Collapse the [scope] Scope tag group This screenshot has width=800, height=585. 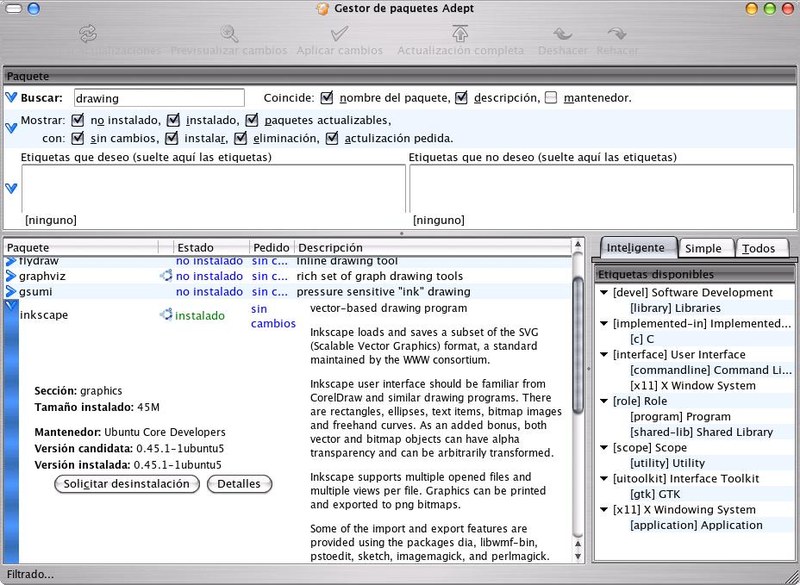(x=604, y=448)
